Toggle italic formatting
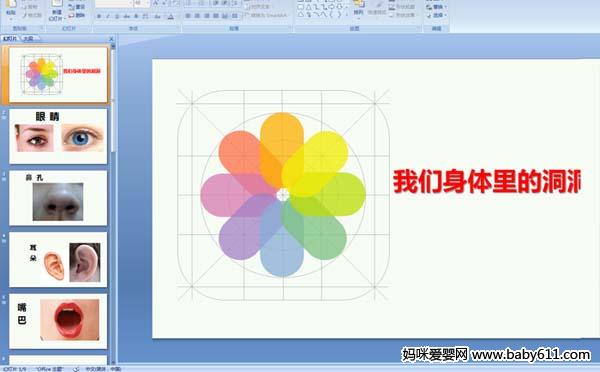This screenshot has width=600, height=372. 108,16
